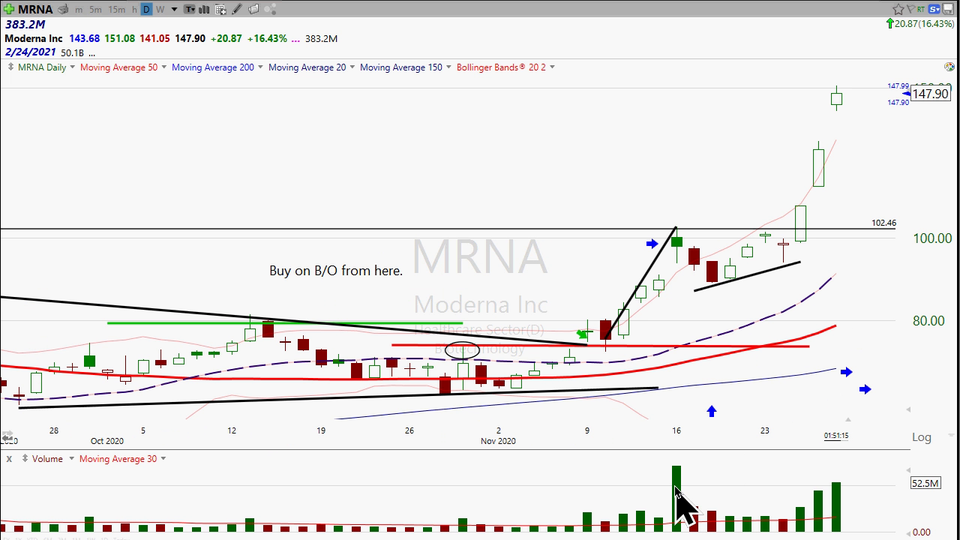Select the 15m timeframe
960x540 pixels.
coord(116,9)
